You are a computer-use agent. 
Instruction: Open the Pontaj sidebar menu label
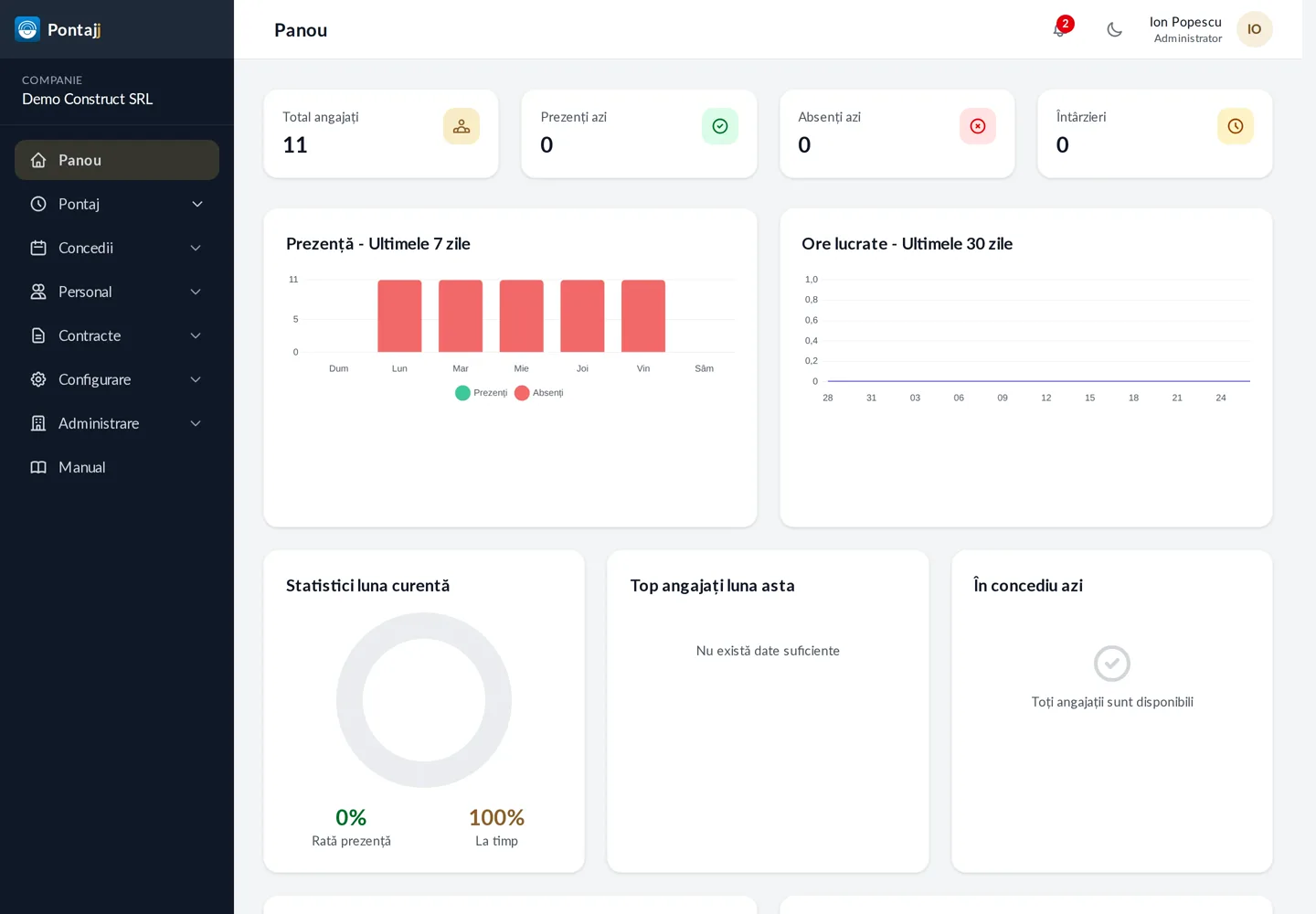pyautogui.click(x=79, y=204)
